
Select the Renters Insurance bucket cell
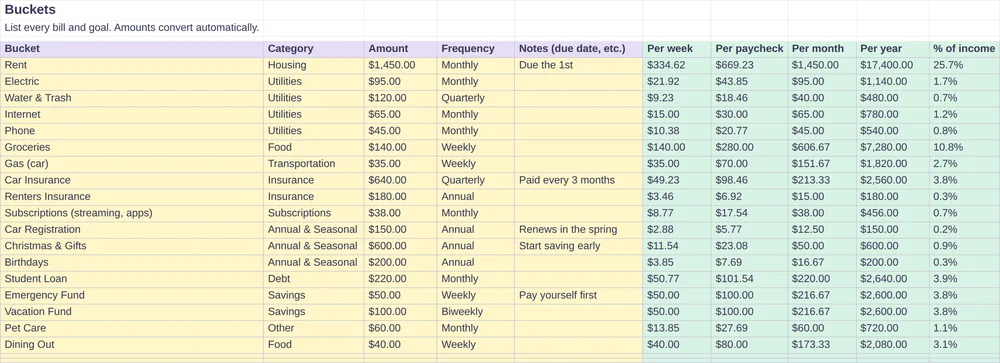coord(131,196)
